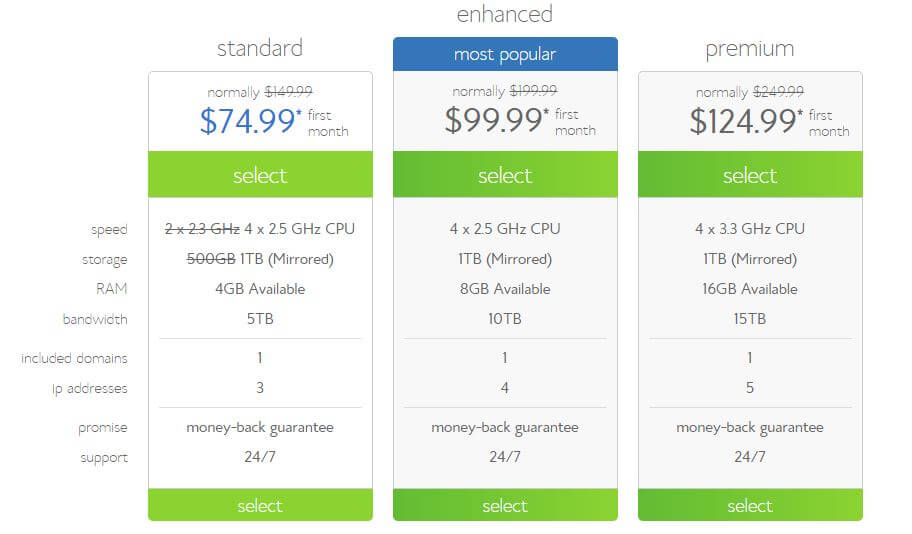Click 16GB Available in premium column
Screen dimensions: 912x534
tap(750, 289)
